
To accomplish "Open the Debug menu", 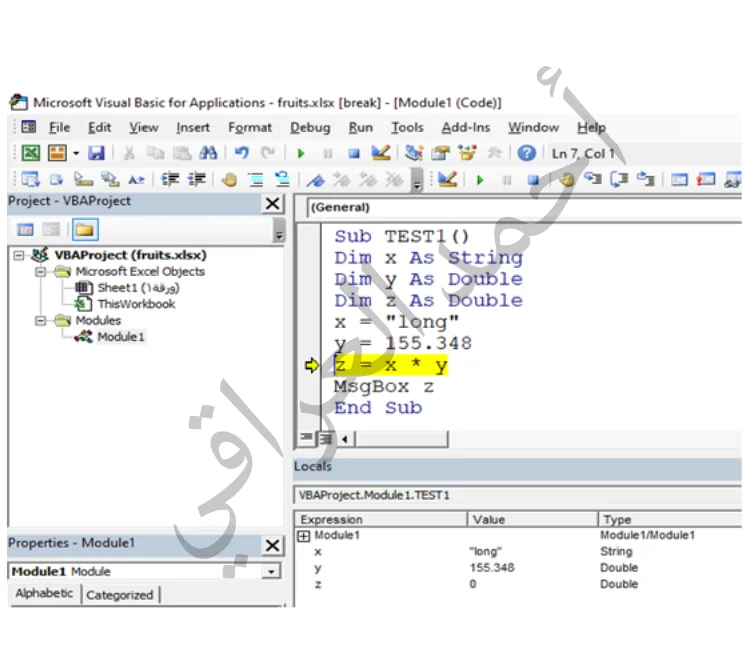I will click(x=310, y=127).
